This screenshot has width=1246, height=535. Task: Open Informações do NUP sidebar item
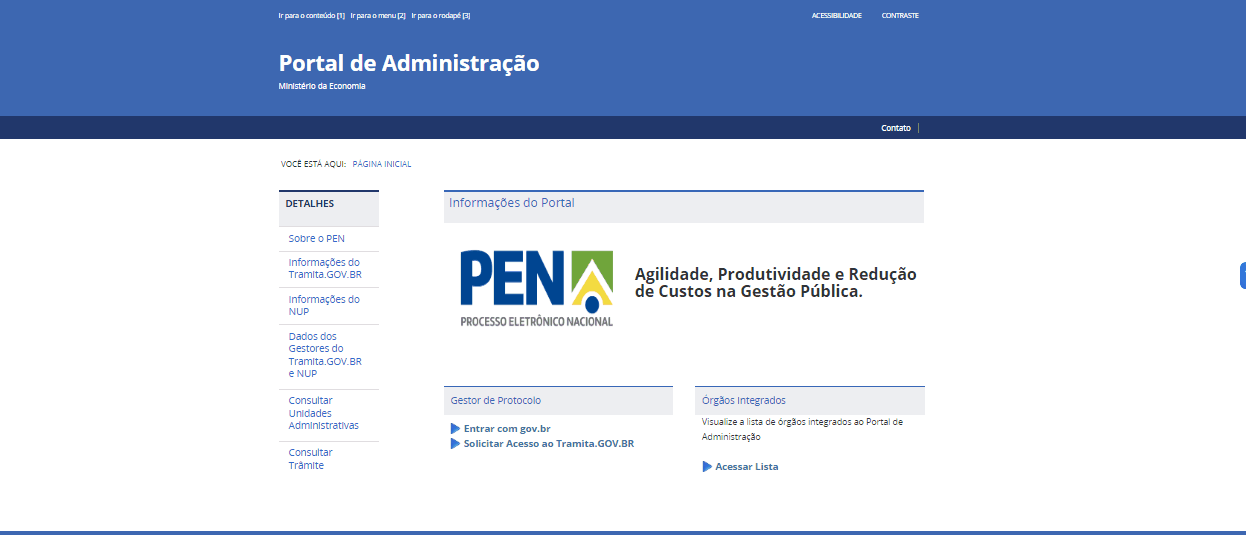[x=324, y=305]
